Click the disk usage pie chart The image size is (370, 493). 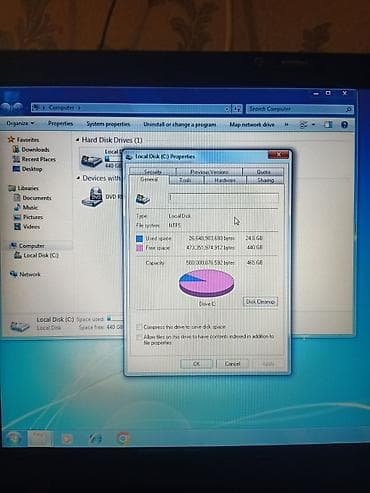click(x=206, y=284)
